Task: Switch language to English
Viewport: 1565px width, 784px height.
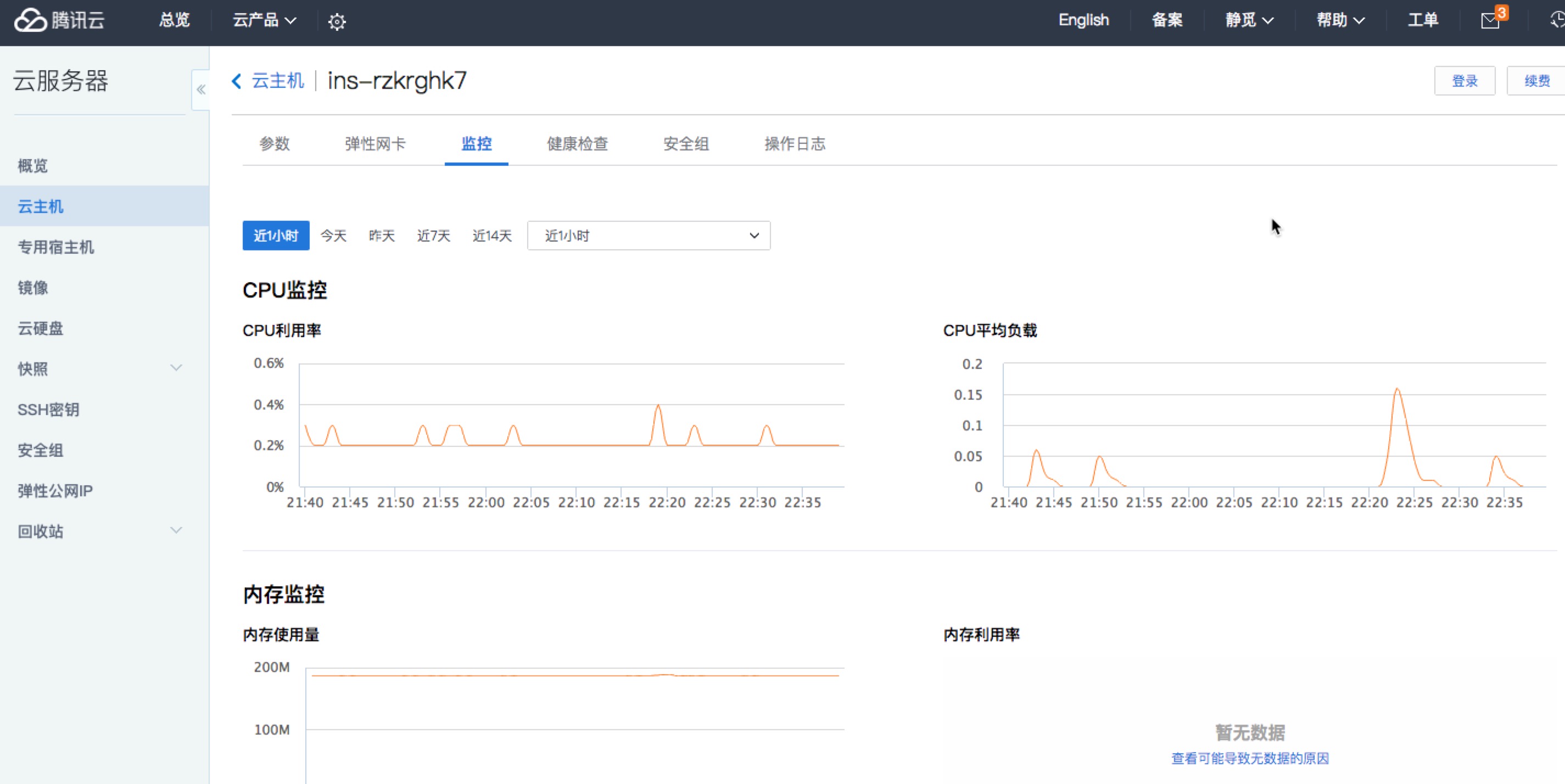Action: click(1083, 20)
